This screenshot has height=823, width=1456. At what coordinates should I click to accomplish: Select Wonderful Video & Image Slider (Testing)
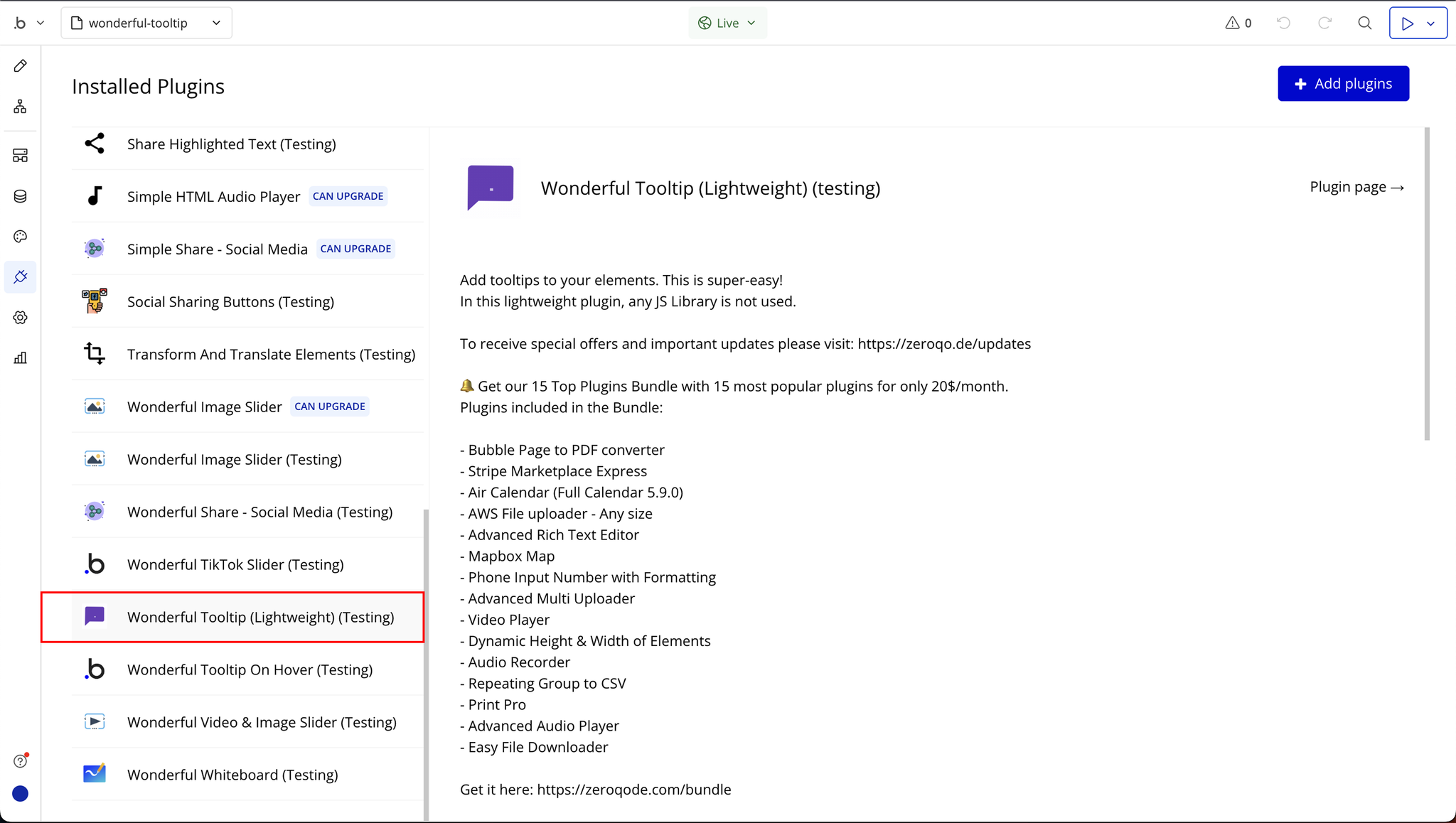[x=247, y=722]
